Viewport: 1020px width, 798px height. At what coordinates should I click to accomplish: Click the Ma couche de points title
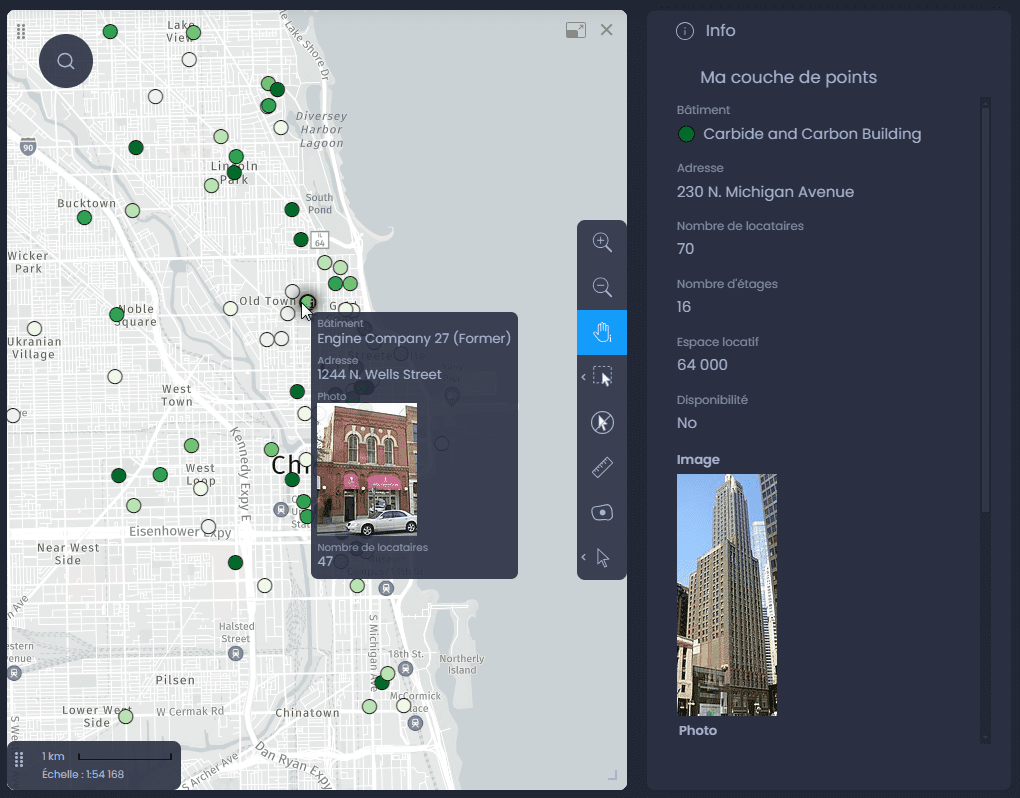point(788,77)
